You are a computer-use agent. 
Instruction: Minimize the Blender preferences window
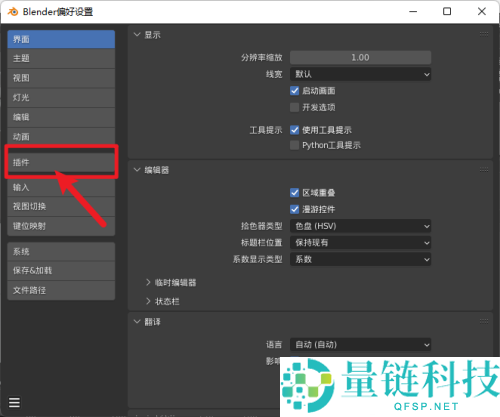pos(413,12)
